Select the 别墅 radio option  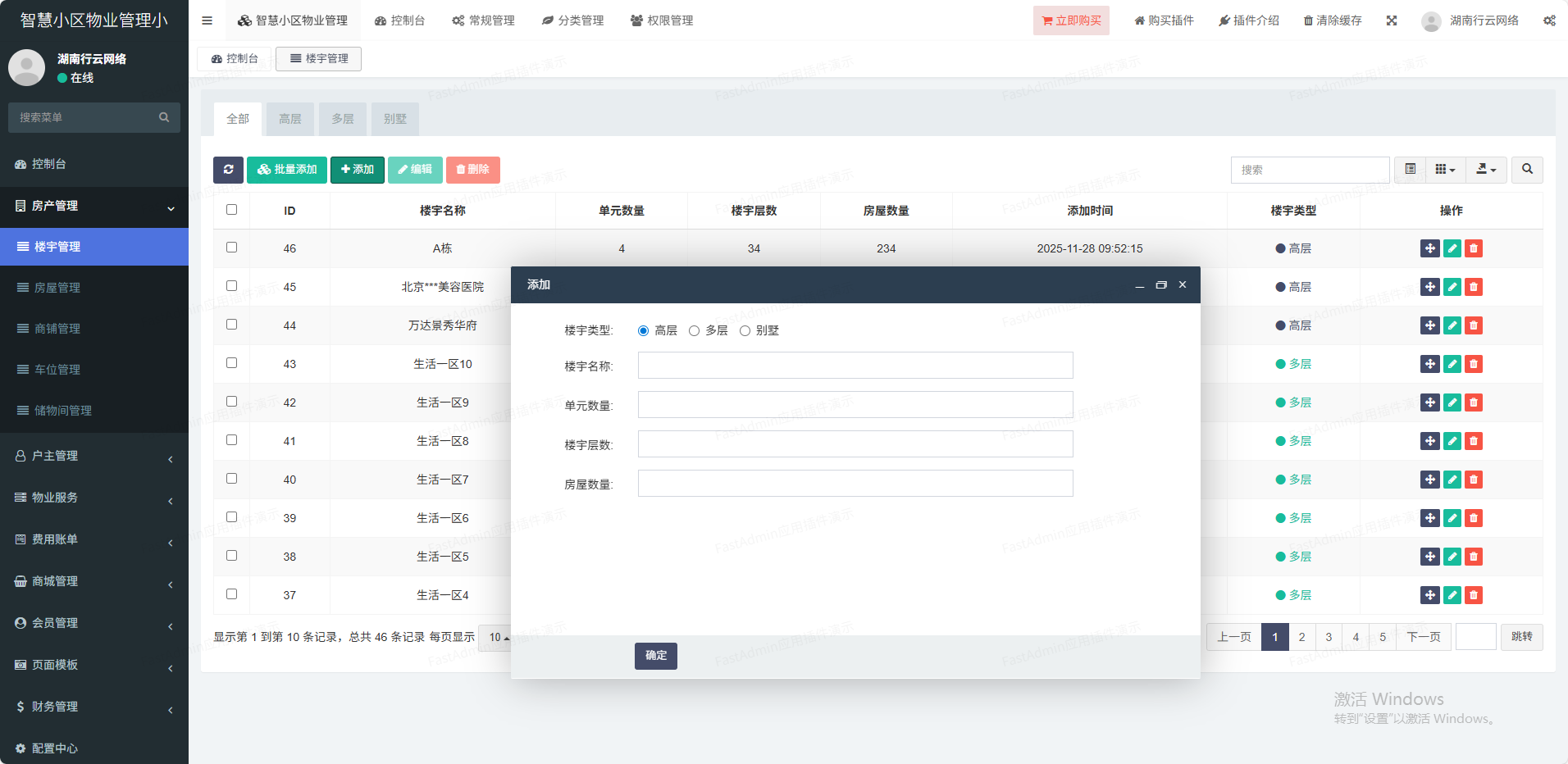[745, 331]
